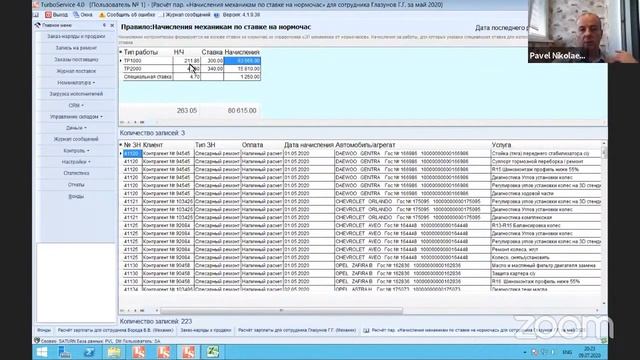
Task: Click vertical scrollbar of lower table
Action: pyautogui.click(x=604, y=222)
